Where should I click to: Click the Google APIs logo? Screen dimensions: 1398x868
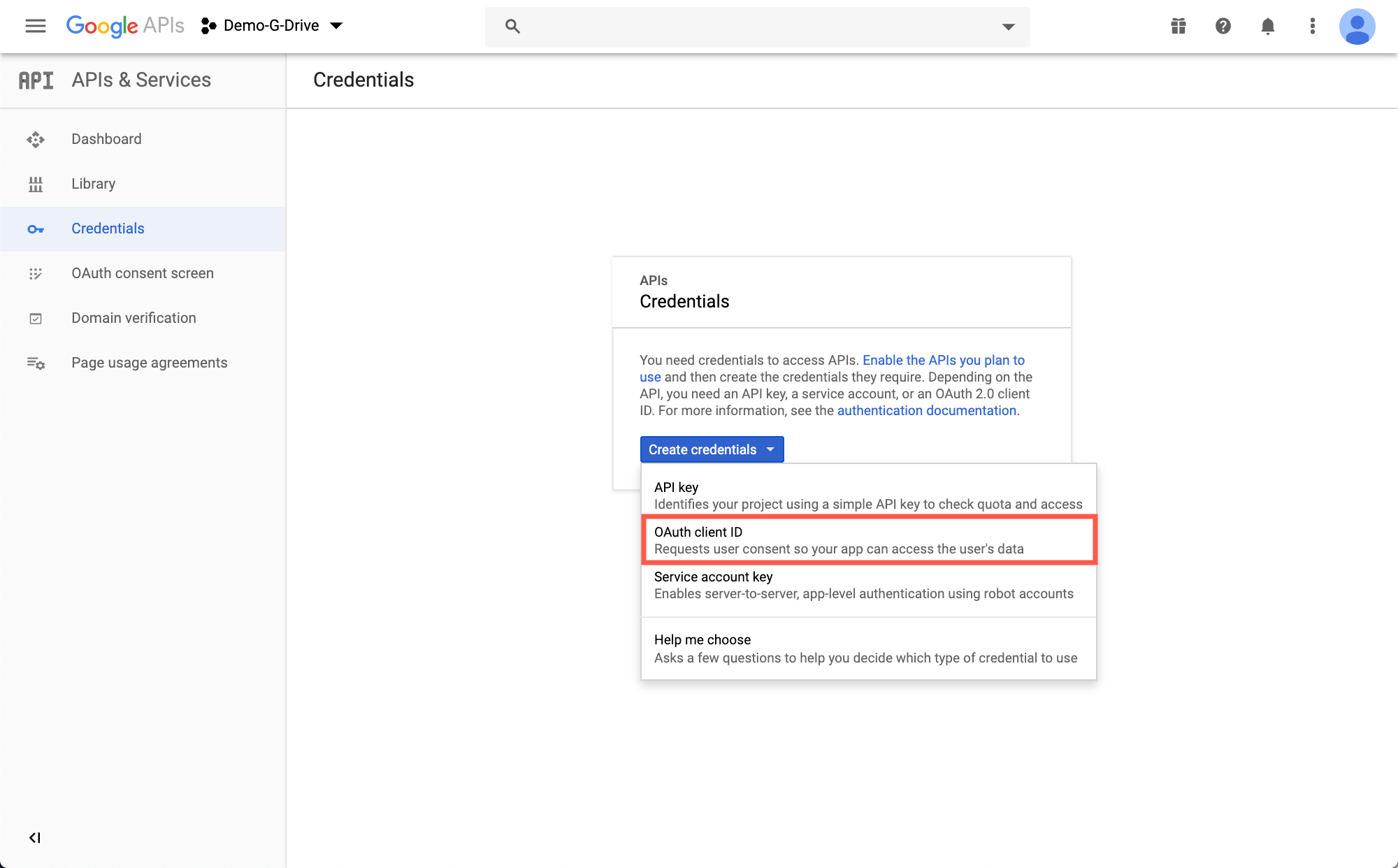tap(125, 26)
